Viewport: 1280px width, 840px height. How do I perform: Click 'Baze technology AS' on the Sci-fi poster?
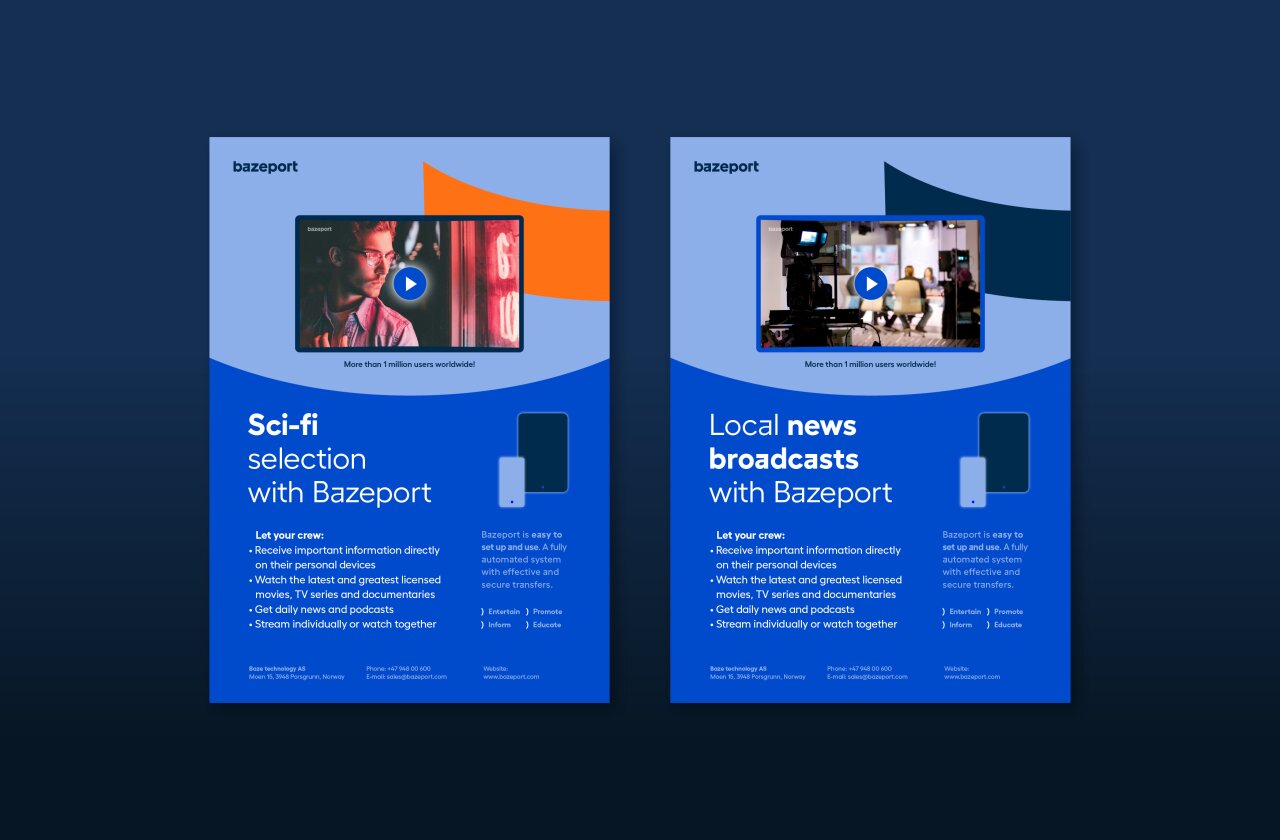pyautogui.click(x=277, y=669)
